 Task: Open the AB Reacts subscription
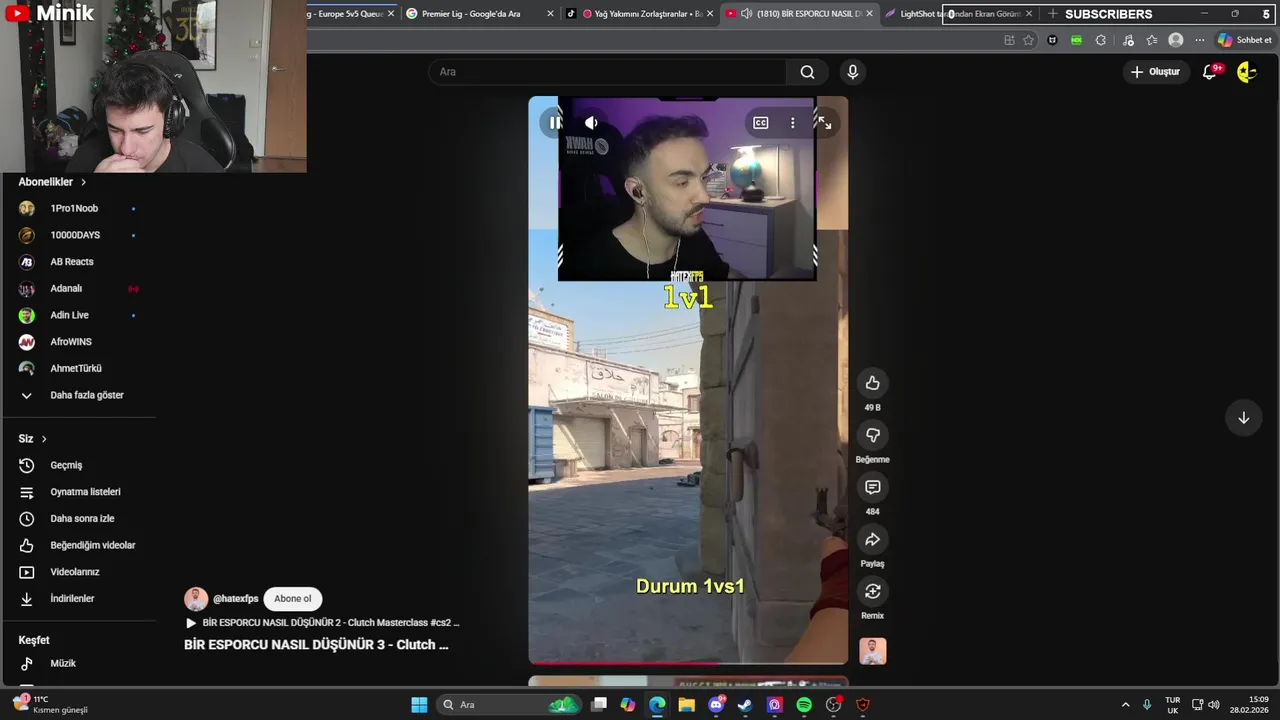(x=78, y=262)
